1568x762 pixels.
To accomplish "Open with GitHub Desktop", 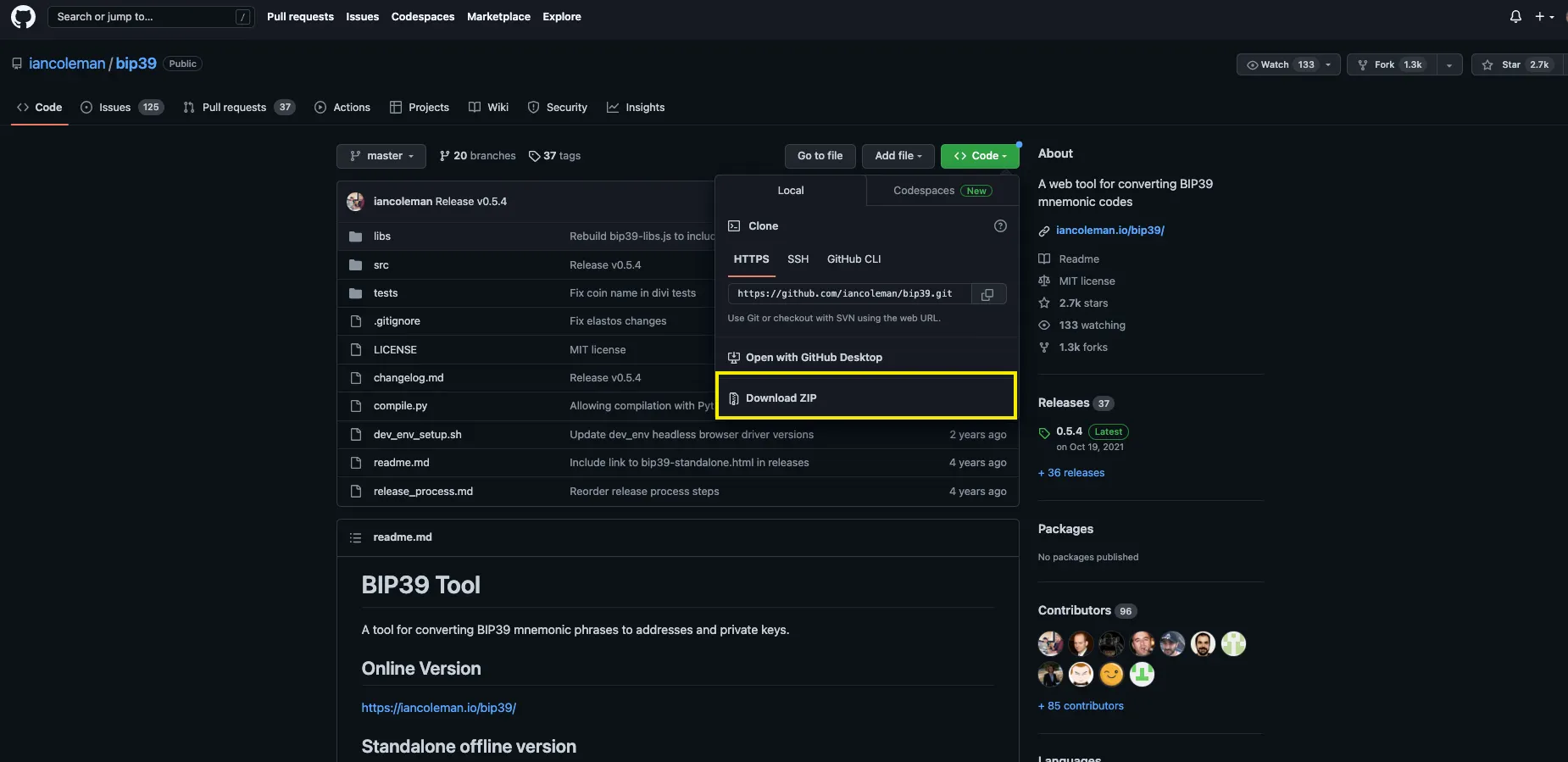I will tap(866, 358).
